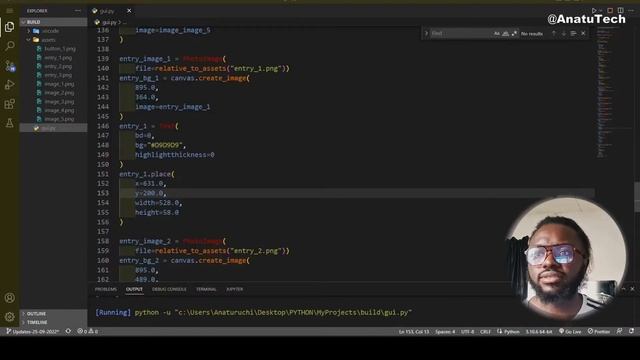Collapse the BUILD root folder

[53, 22]
